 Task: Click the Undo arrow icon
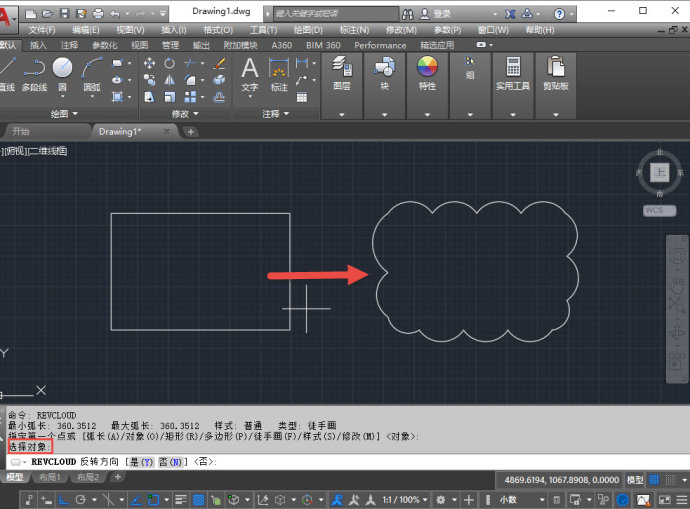pyautogui.click(x=115, y=14)
